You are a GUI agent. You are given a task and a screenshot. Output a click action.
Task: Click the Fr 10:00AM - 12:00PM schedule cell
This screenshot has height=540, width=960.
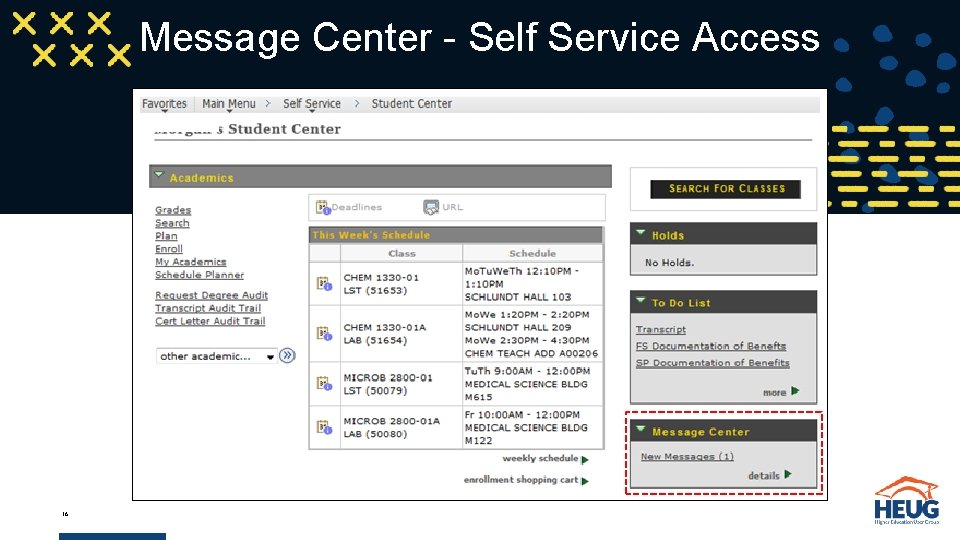(x=533, y=427)
